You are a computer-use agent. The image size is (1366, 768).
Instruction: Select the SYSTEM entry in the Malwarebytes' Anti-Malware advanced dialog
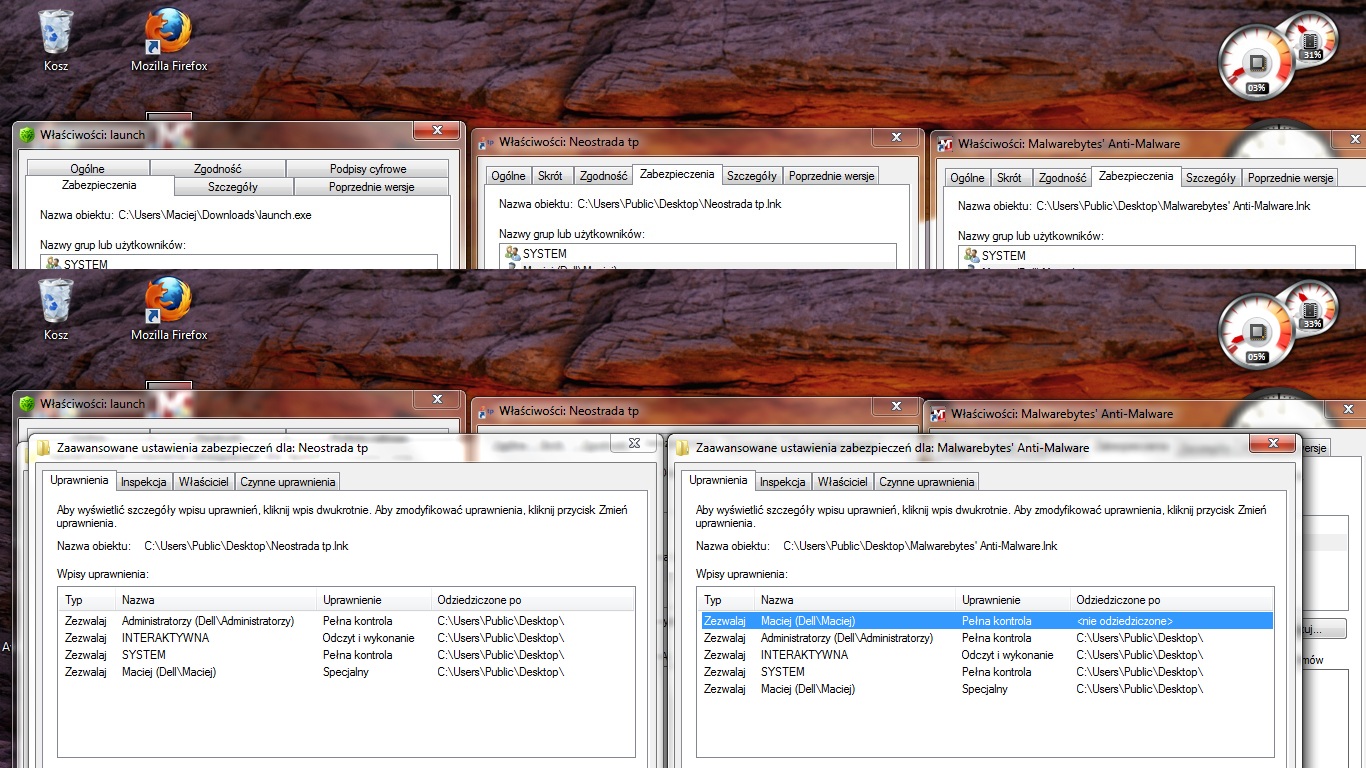tap(985, 672)
